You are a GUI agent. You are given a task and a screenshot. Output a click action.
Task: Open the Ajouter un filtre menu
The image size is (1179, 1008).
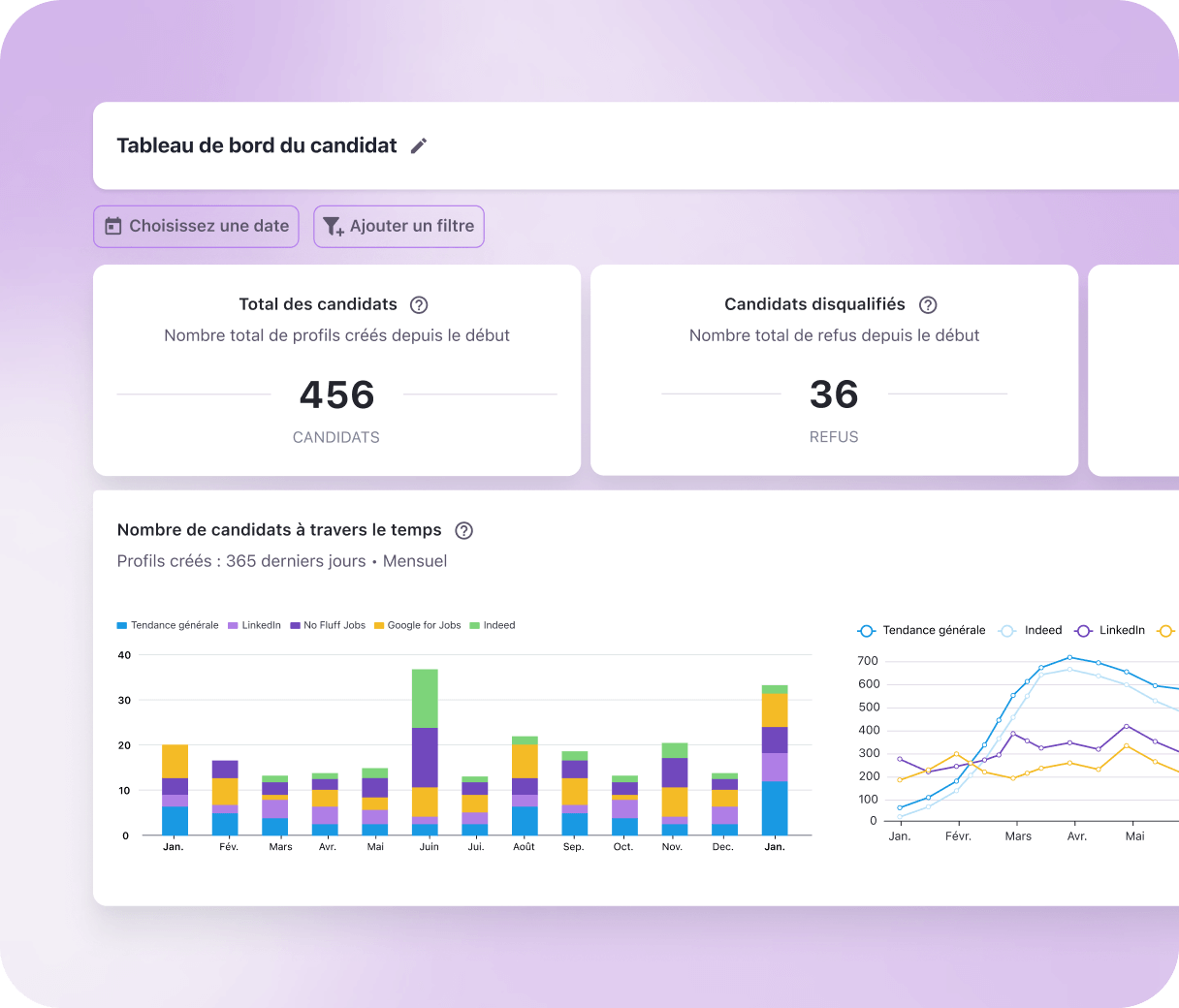398,226
